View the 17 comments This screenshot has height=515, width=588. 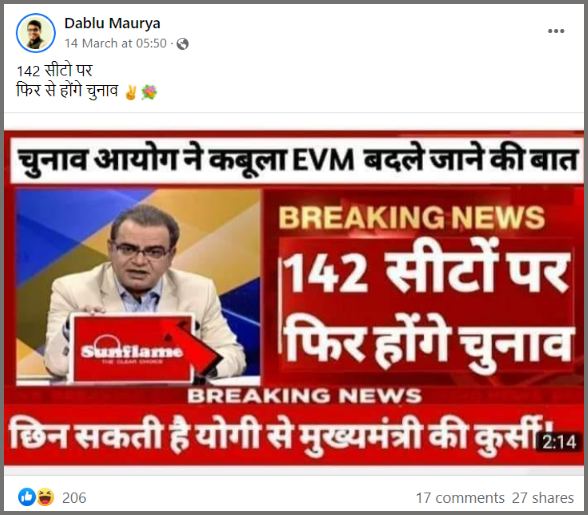460,498
